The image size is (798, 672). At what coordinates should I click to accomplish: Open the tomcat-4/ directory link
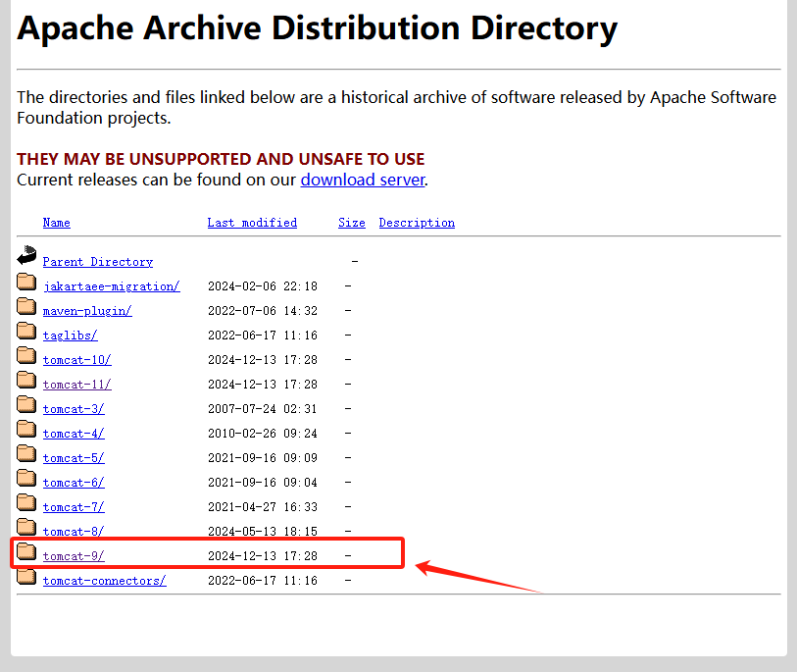pos(74,434)
